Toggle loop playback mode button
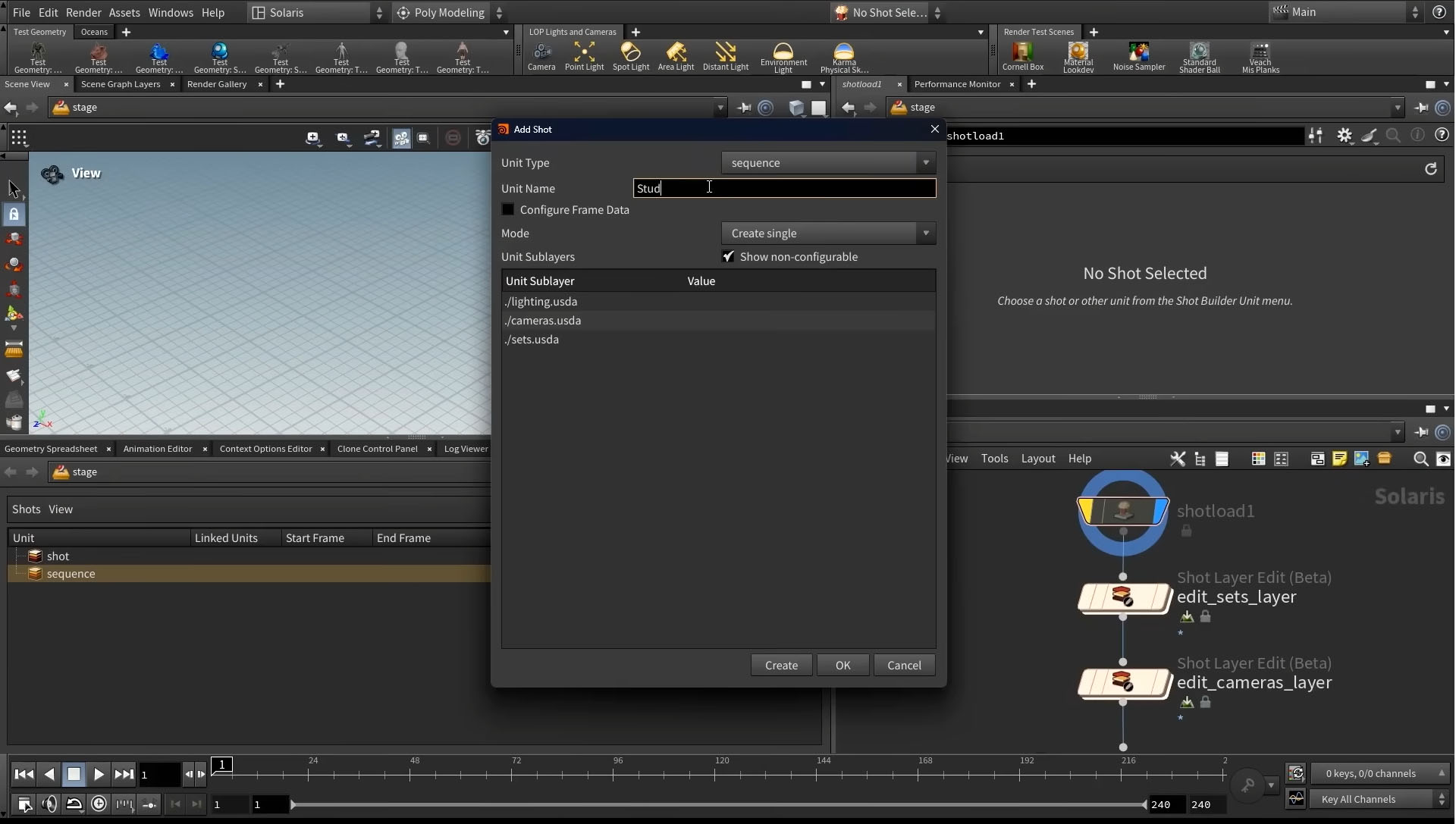Screen dimensions: 1456x824 click(74, 804)
